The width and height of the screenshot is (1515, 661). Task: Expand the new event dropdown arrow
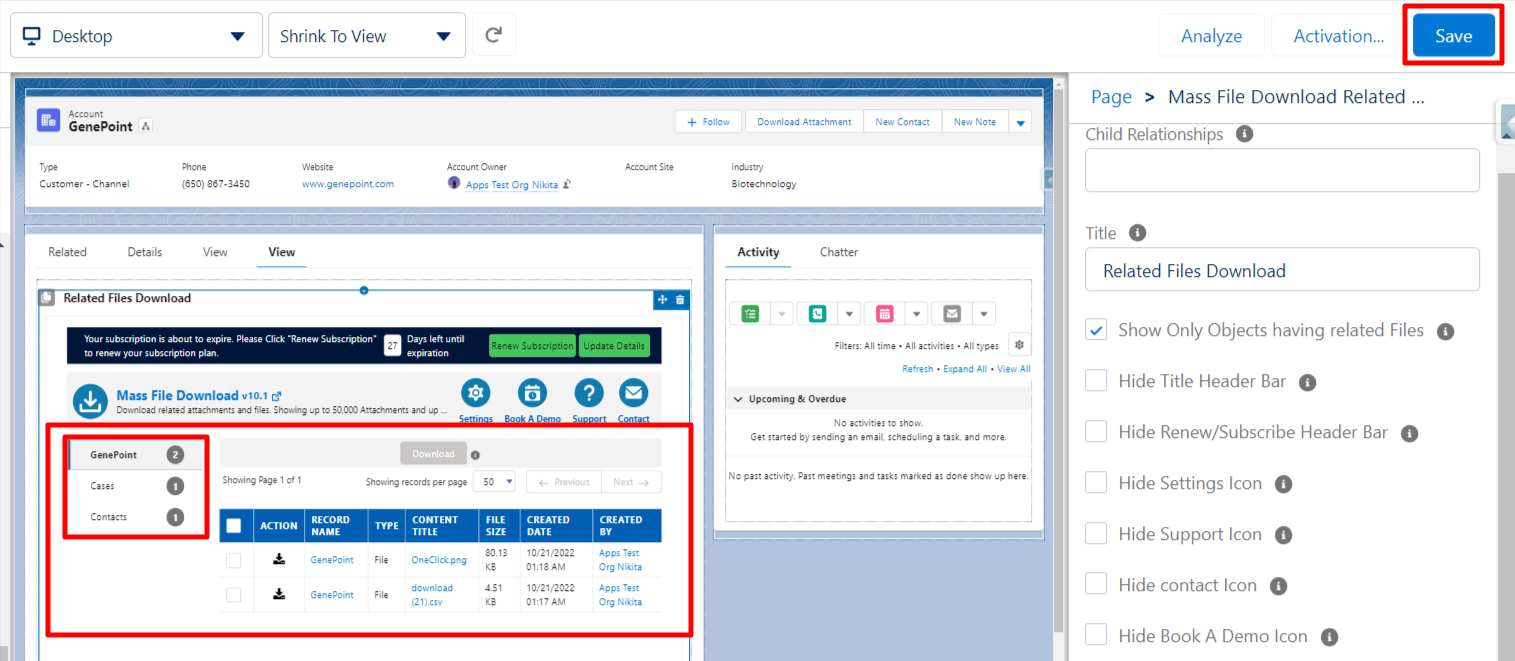tap(916, 314)
